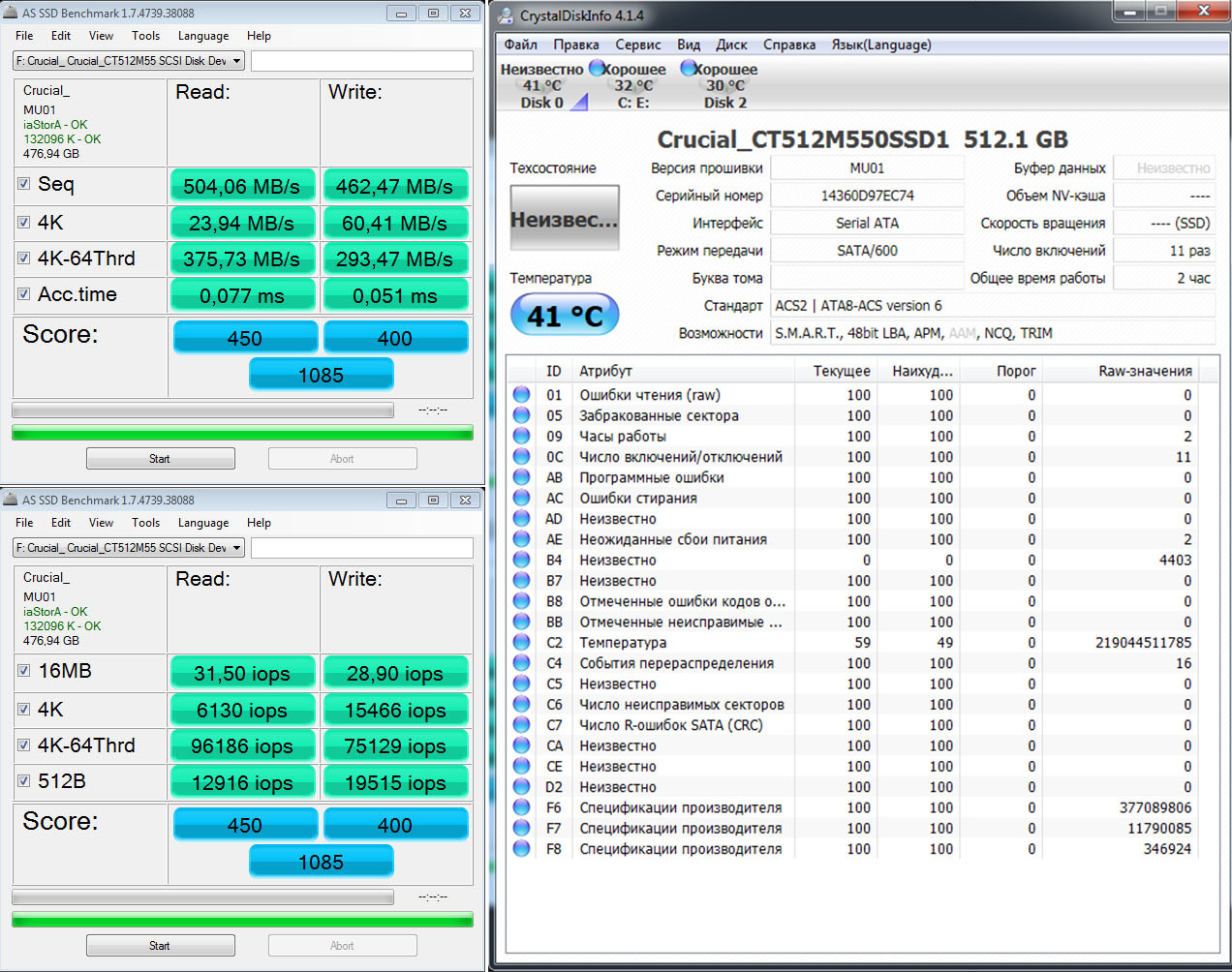Click Abort button in top AS SSD window
Viewport: 1232px width, 972px height.
[343, 459]
